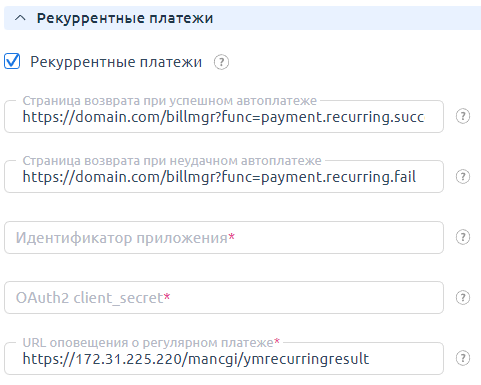The image size is (481, 385).
Task: Show help for successful autopayment return page
Action: (463, 116)
